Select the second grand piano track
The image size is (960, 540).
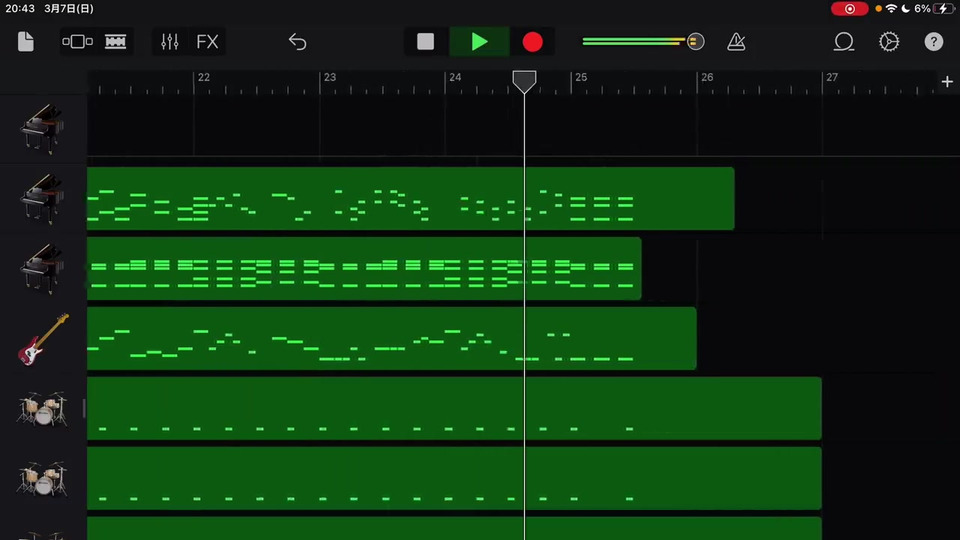click(x=42, y=198)
